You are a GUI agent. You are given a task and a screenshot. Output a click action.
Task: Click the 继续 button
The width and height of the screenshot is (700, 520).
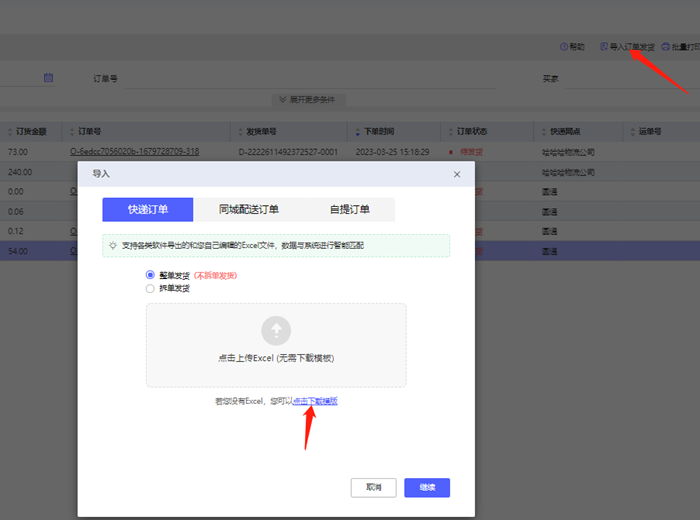coord(427,487)
